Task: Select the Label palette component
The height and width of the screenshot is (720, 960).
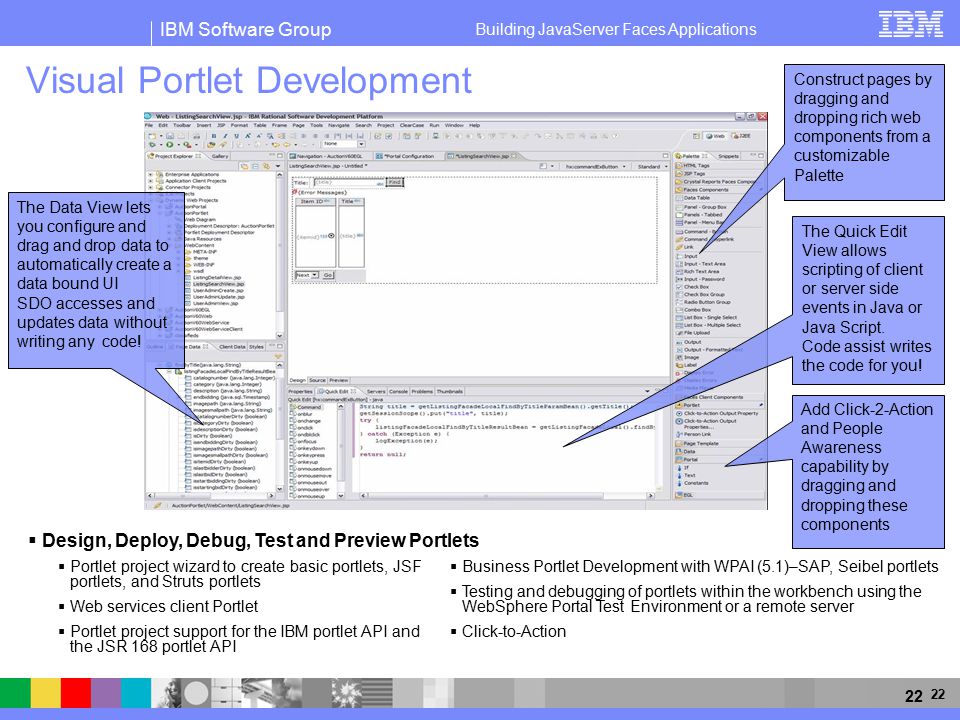Action: tap(686, 365)
